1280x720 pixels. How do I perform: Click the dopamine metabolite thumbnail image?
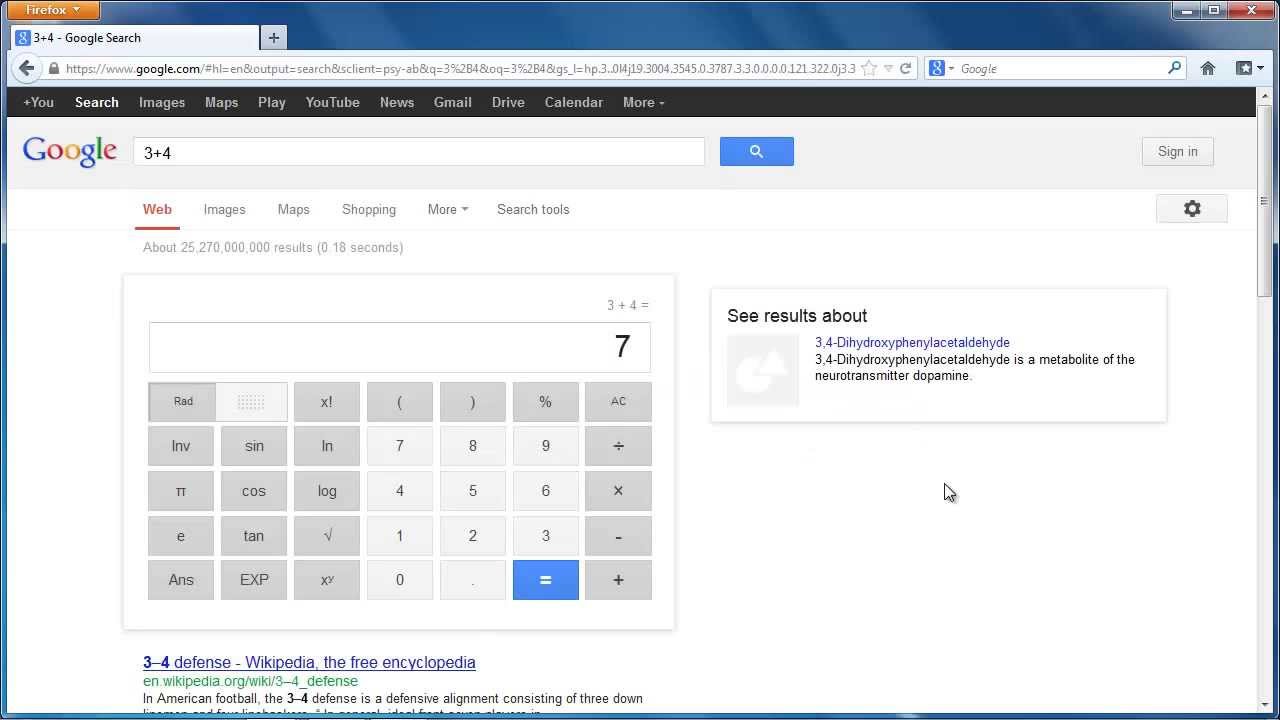pyautogui.click(x=763, y=370)
